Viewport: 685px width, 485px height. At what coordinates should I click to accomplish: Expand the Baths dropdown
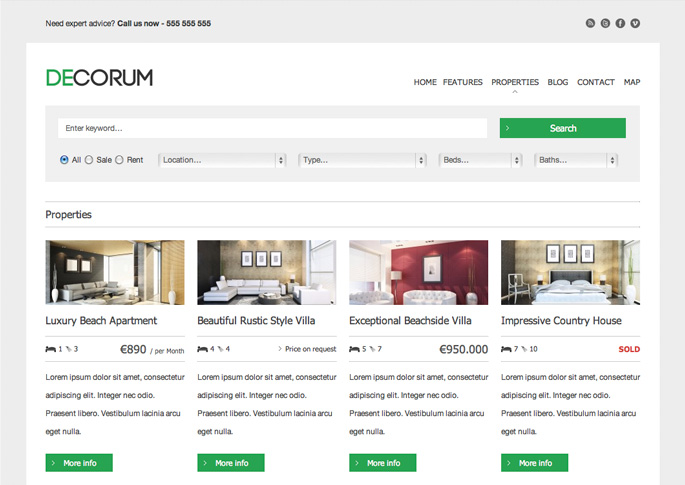click(x=576, y=160)
